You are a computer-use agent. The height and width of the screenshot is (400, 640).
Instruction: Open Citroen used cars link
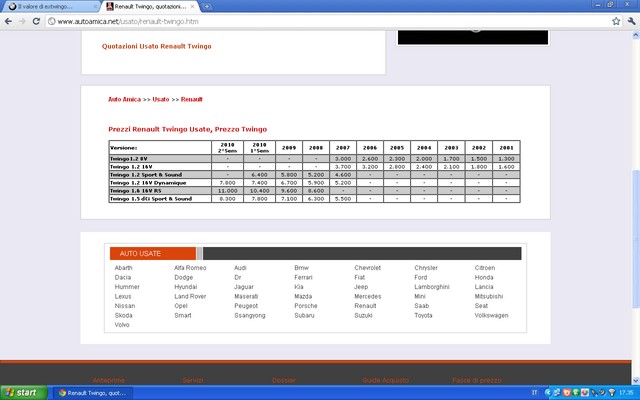coord(485,268)
